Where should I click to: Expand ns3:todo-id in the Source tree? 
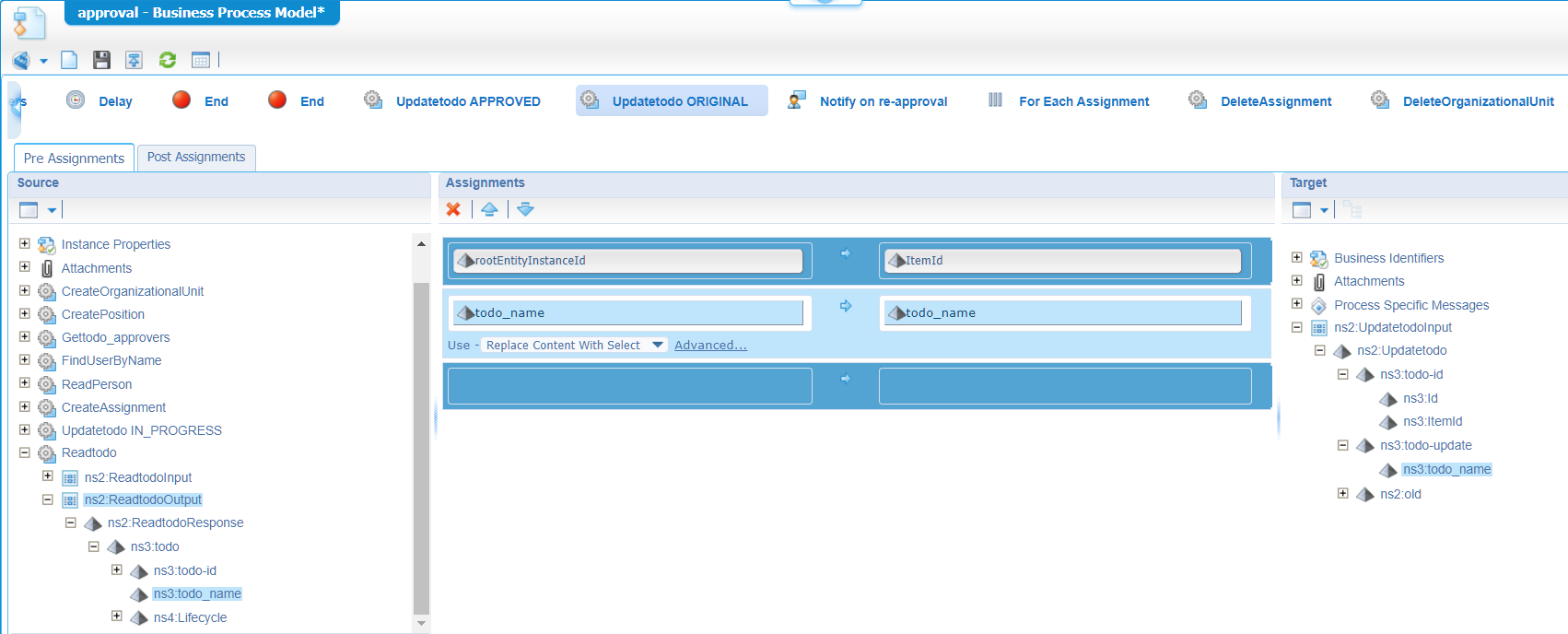117,569
